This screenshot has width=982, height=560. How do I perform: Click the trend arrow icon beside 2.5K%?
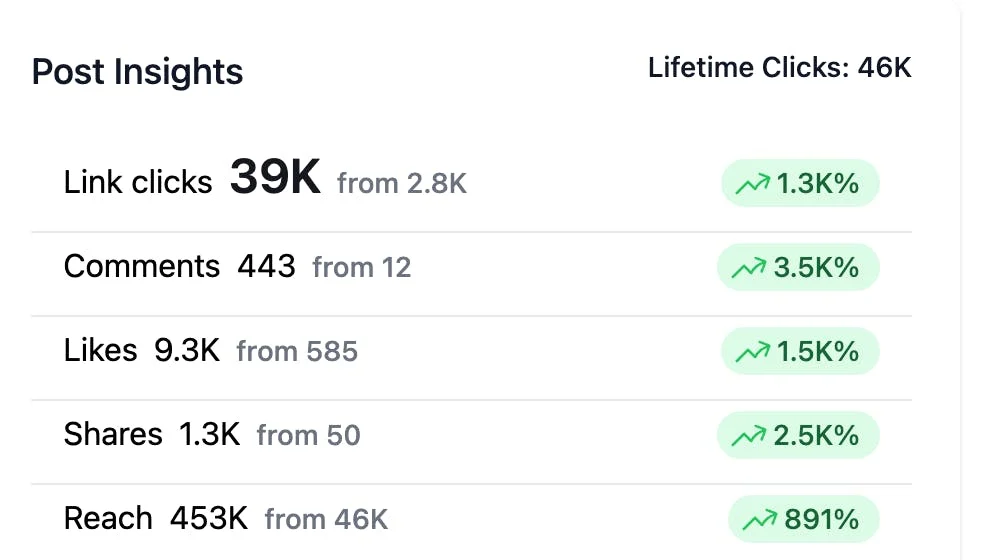coord(748,436)
